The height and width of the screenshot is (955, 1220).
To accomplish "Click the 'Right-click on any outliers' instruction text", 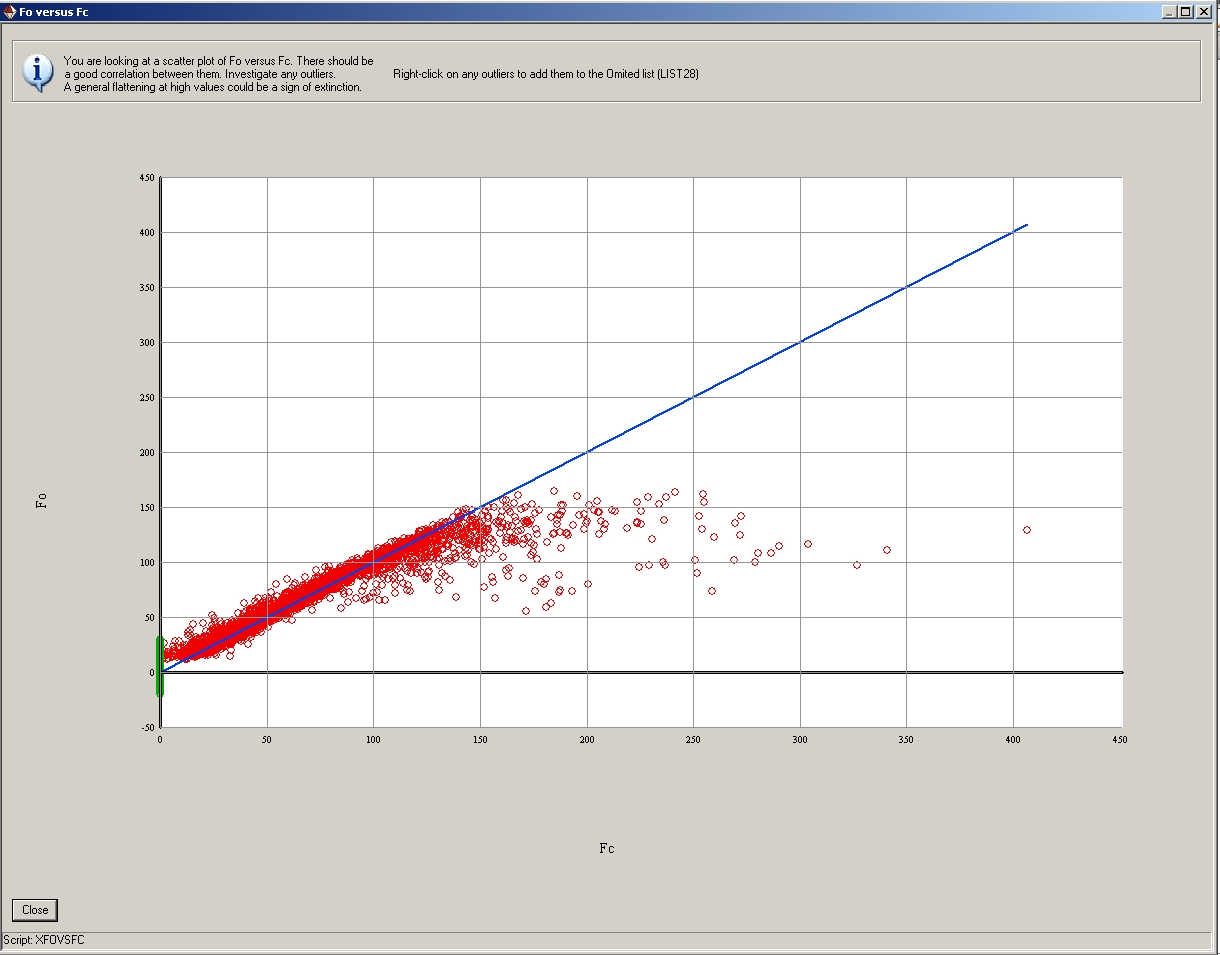I will (531, 74).
